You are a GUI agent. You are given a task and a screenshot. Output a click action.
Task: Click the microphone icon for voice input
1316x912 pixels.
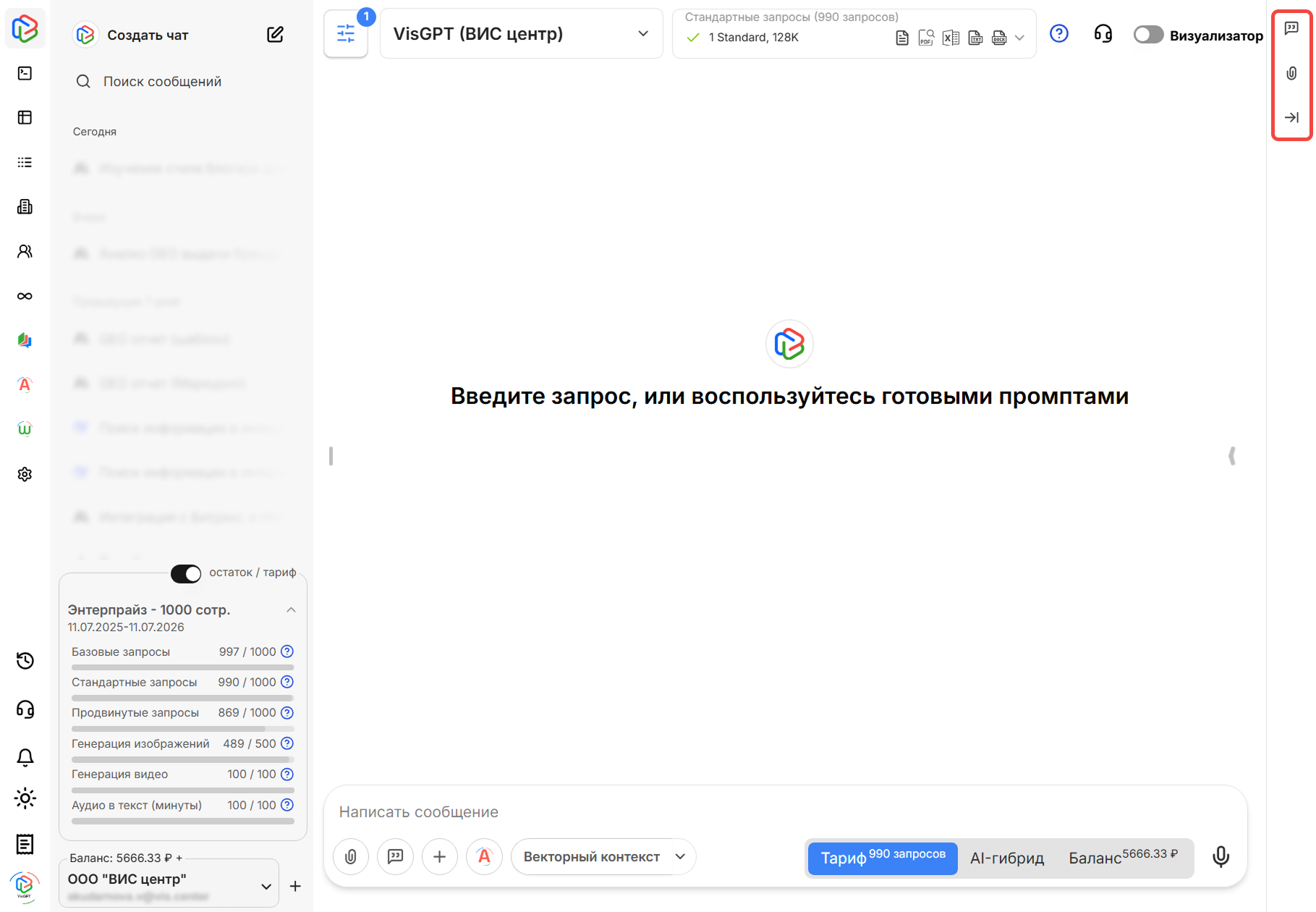[1221, 856]
